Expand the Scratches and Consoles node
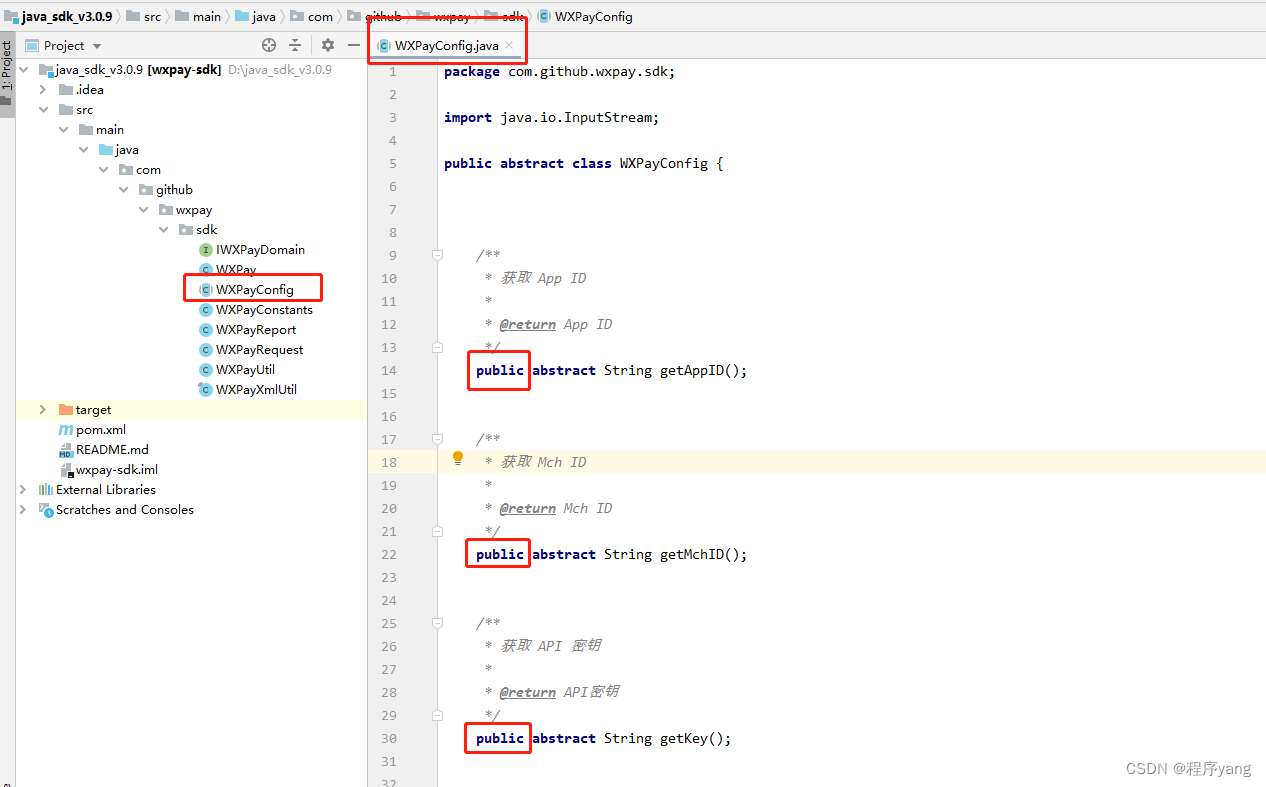 (22, 509)
